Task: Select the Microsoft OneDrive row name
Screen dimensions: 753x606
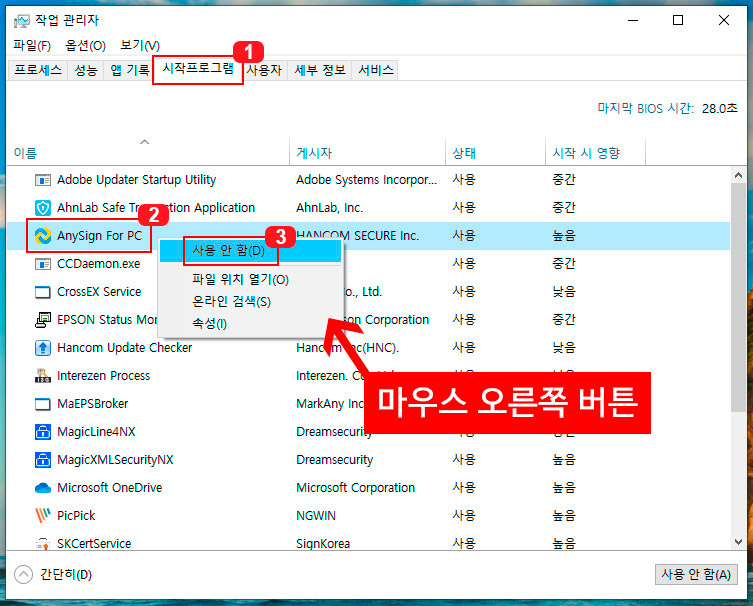Action: tap(109, 488)
